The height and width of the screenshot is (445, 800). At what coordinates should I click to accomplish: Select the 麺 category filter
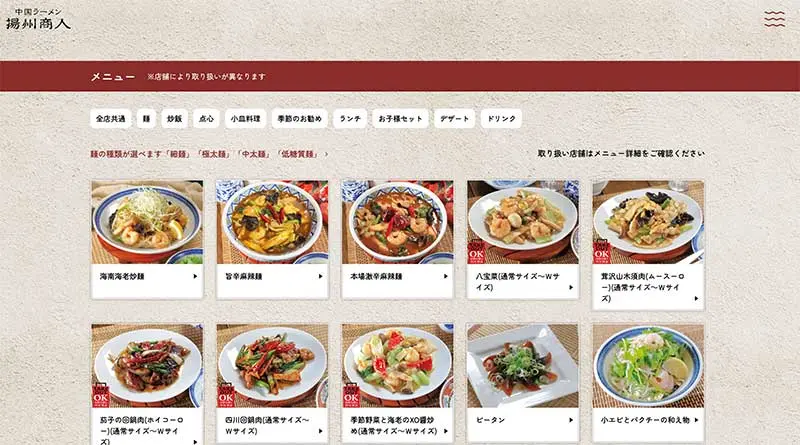point(146,118)
